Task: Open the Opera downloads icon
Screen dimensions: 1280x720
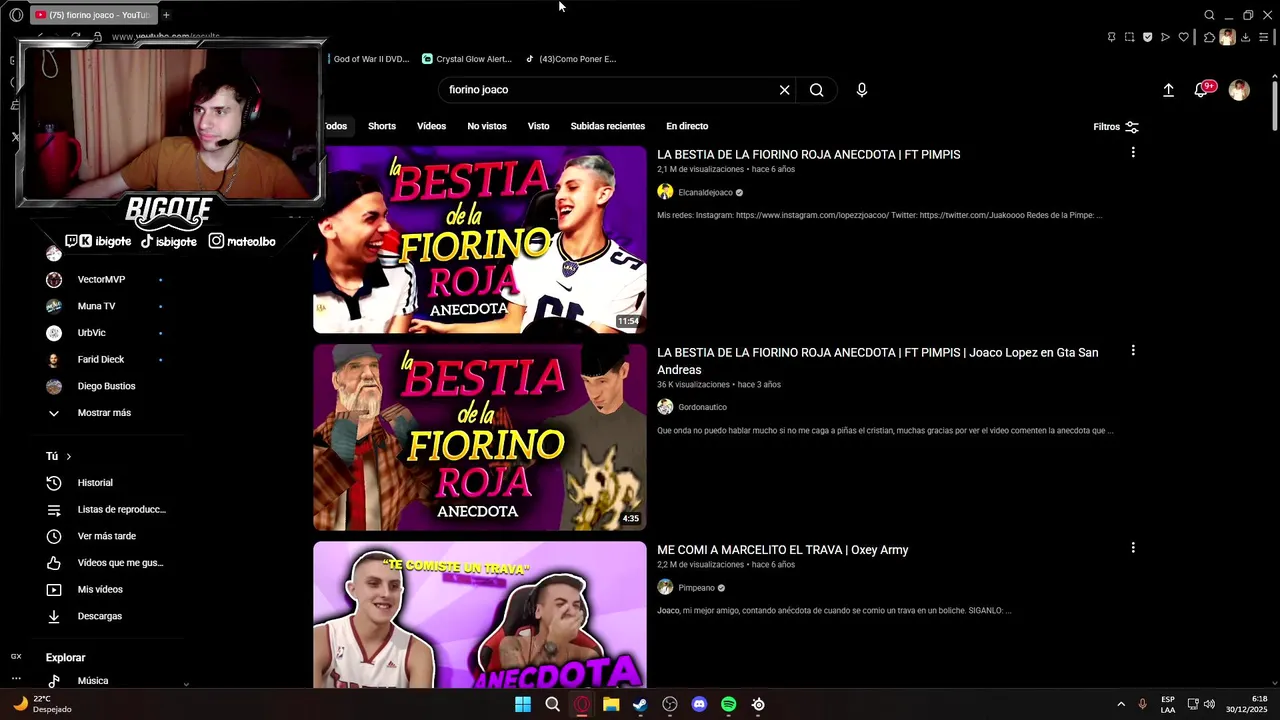Action: click(x=1245, y=37)
